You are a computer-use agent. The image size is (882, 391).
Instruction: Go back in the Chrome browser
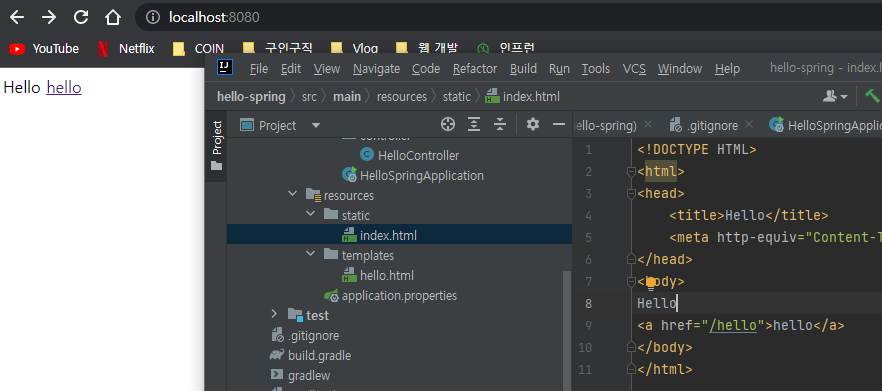(x=17, y=17)
